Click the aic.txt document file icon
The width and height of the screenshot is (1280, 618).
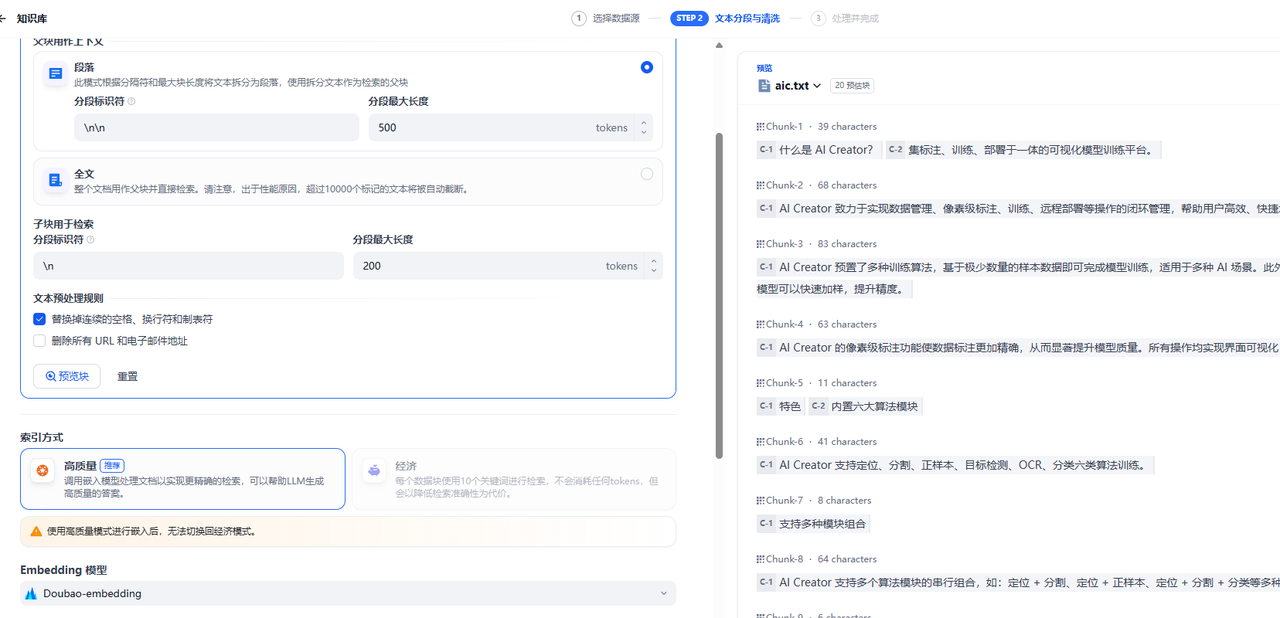pyautogui.click(x=764, y=86)
